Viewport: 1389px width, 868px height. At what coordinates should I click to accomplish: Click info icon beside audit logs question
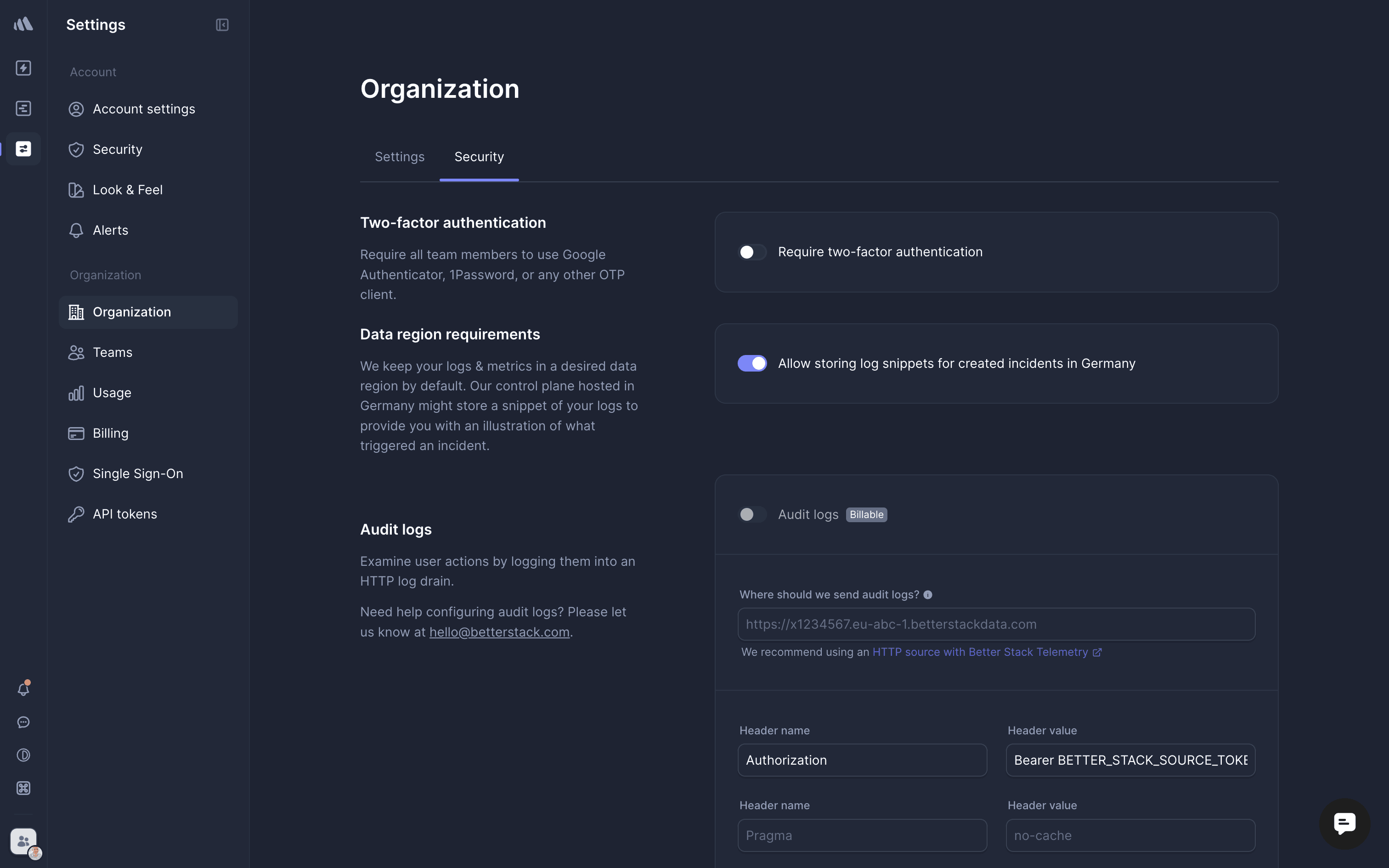click(x=927, y=595)
